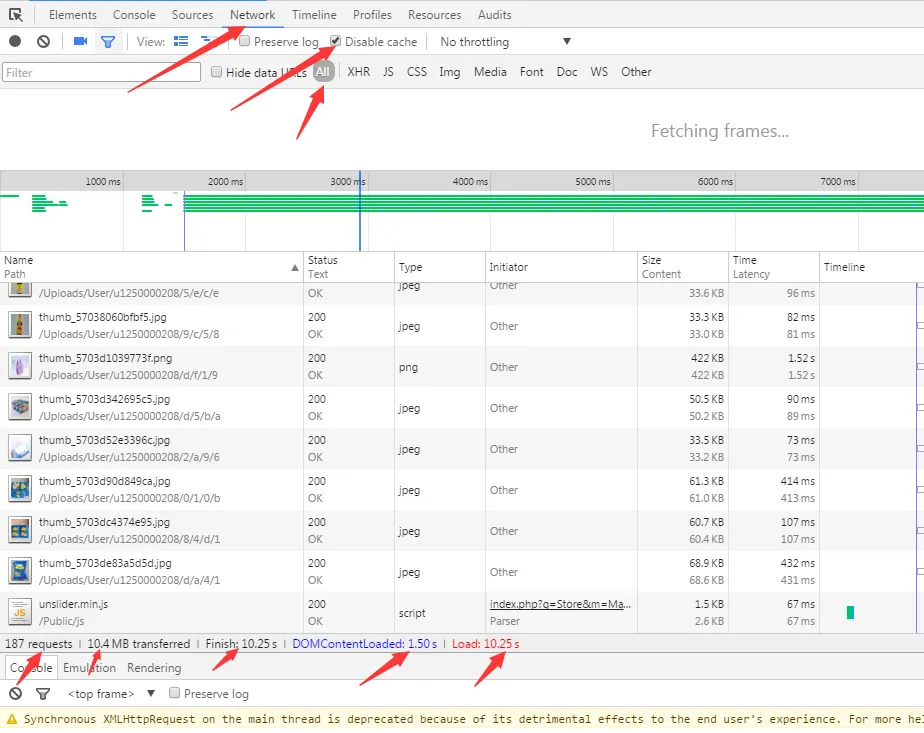This screenshot has width=924, height=733.
Task: Click the thumb_5703d90d849ca.jpg thumbnail
Action: pyautogui.click(x=20, y=489)
